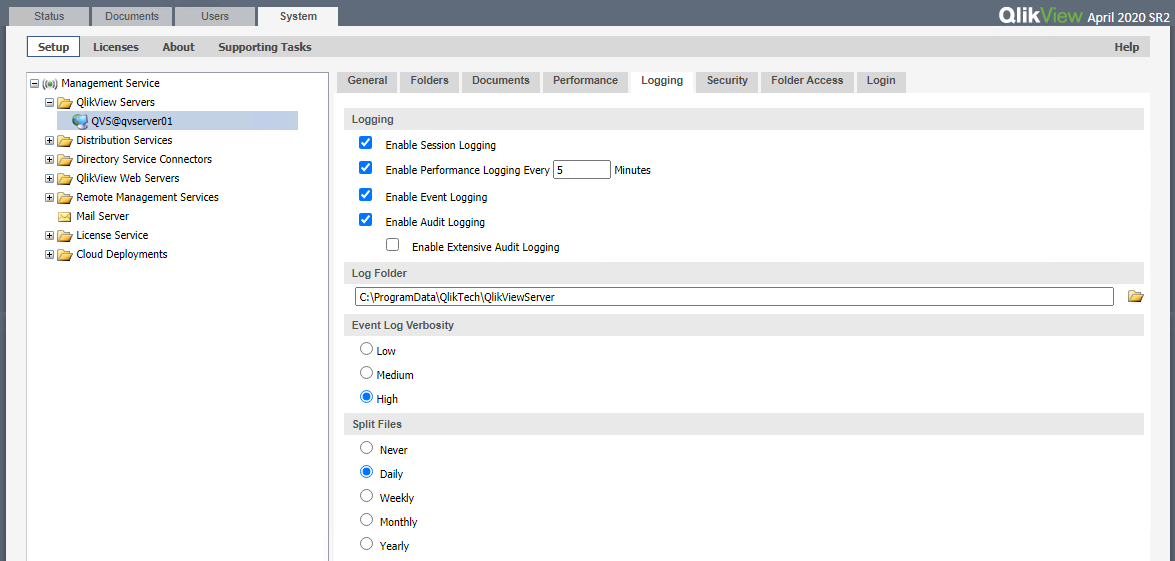Select Low event log verbosity
Screen dimensions: 1175x561
(x=366, y=349)
